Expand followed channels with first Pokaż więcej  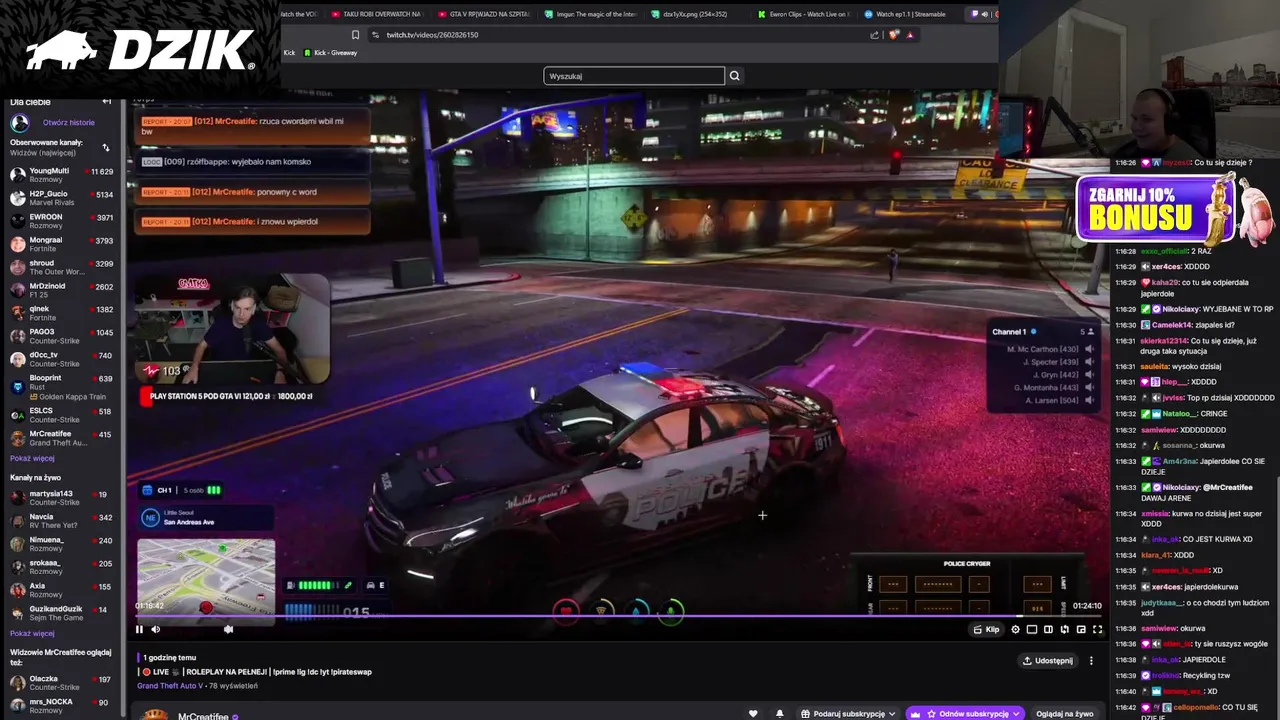(x=32, y=458)
